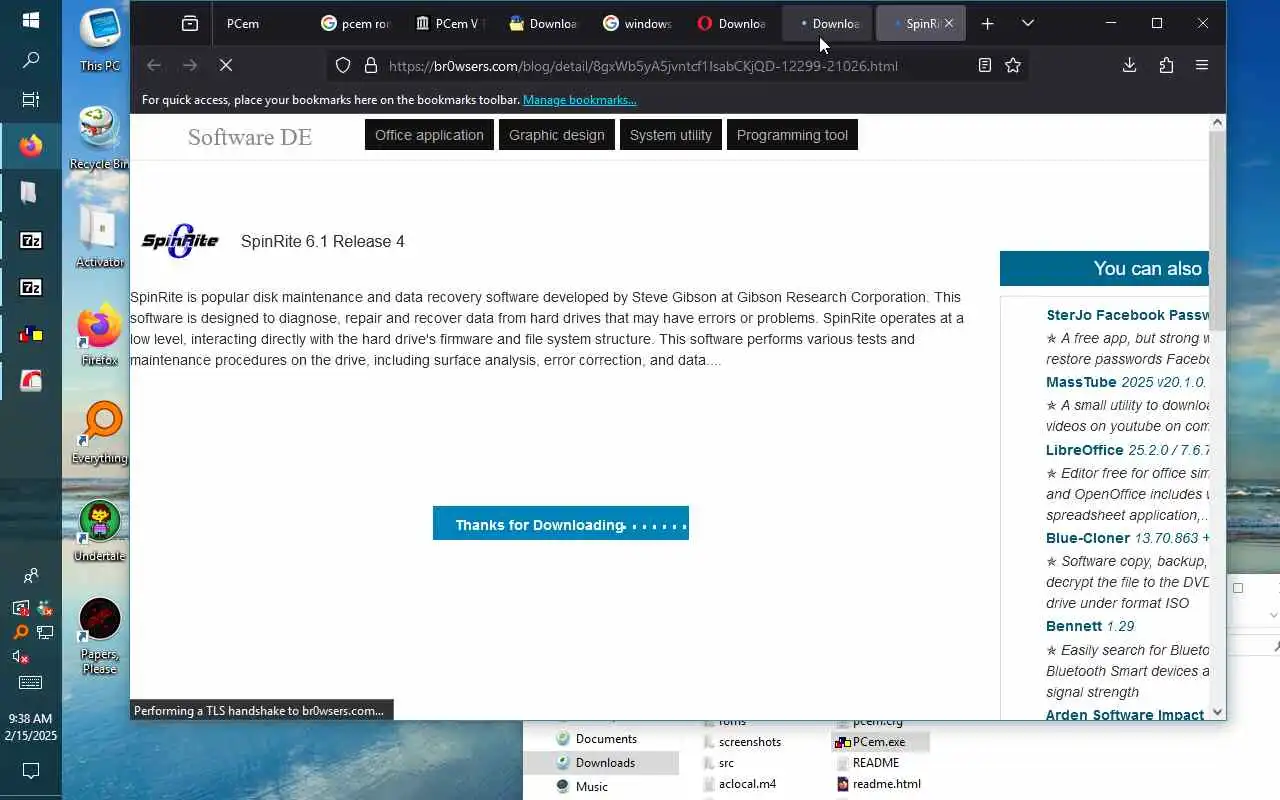Click the Firefox taskbar icon
The width and height of the screenshot is (1280, 800).
pos(31,146)
